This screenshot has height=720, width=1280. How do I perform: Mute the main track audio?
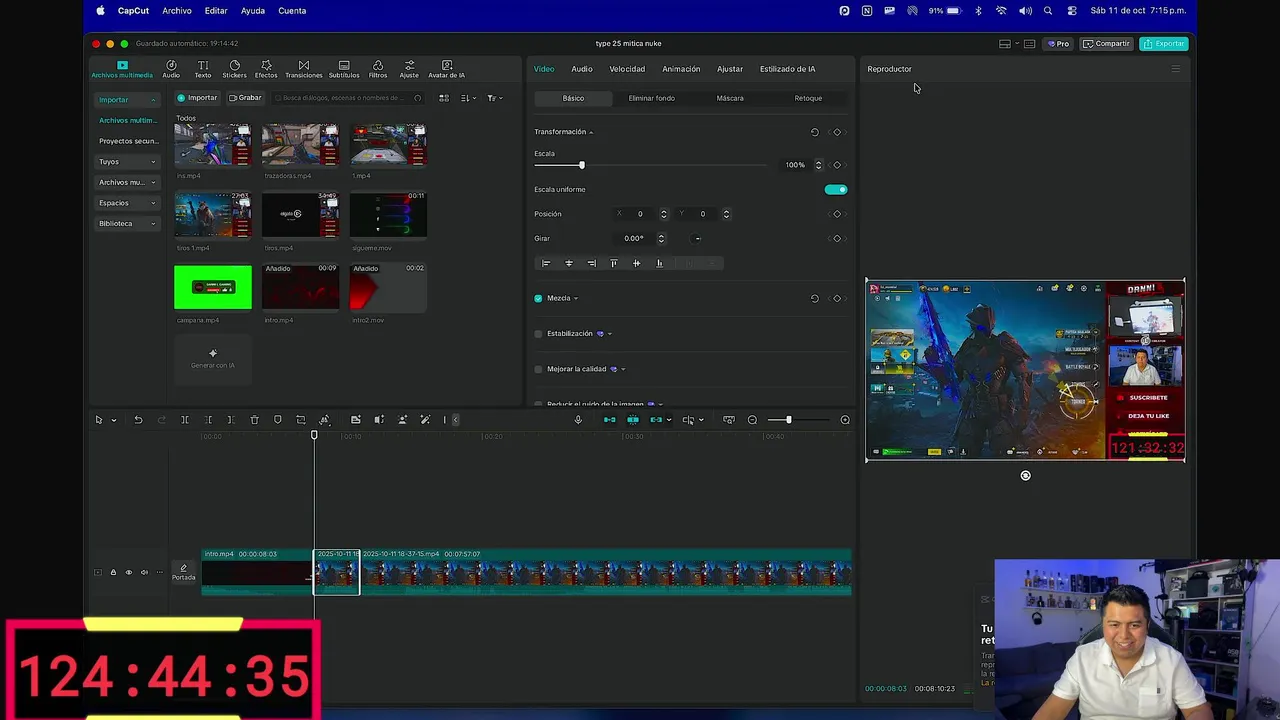[144, 572]
